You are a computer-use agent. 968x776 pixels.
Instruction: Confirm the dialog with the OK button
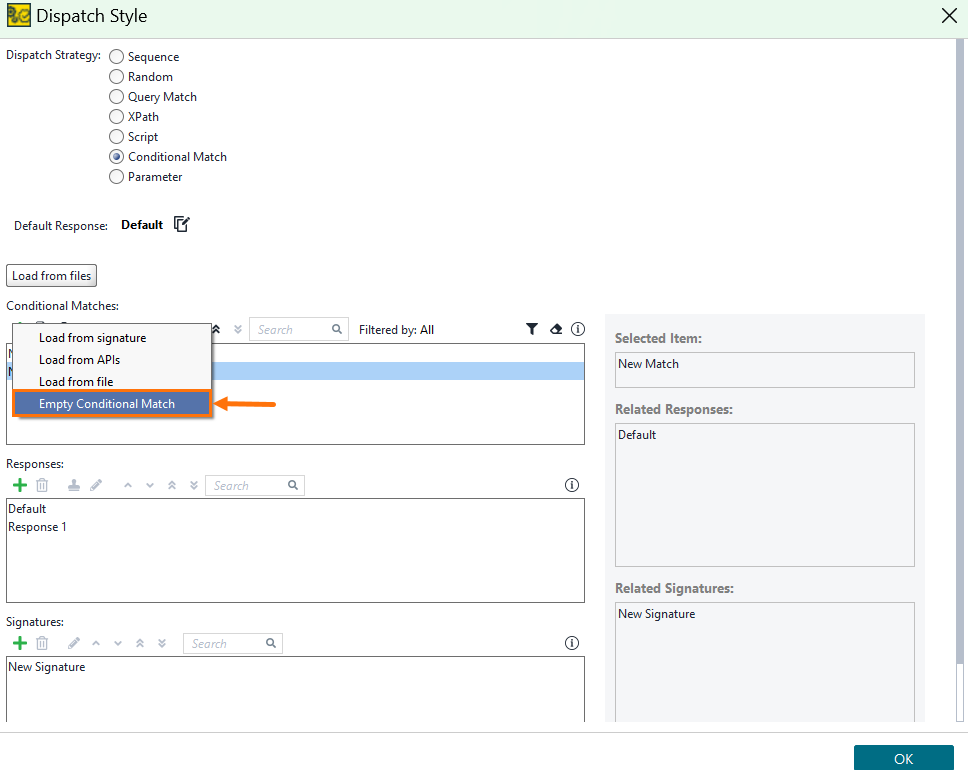point(903,757)
